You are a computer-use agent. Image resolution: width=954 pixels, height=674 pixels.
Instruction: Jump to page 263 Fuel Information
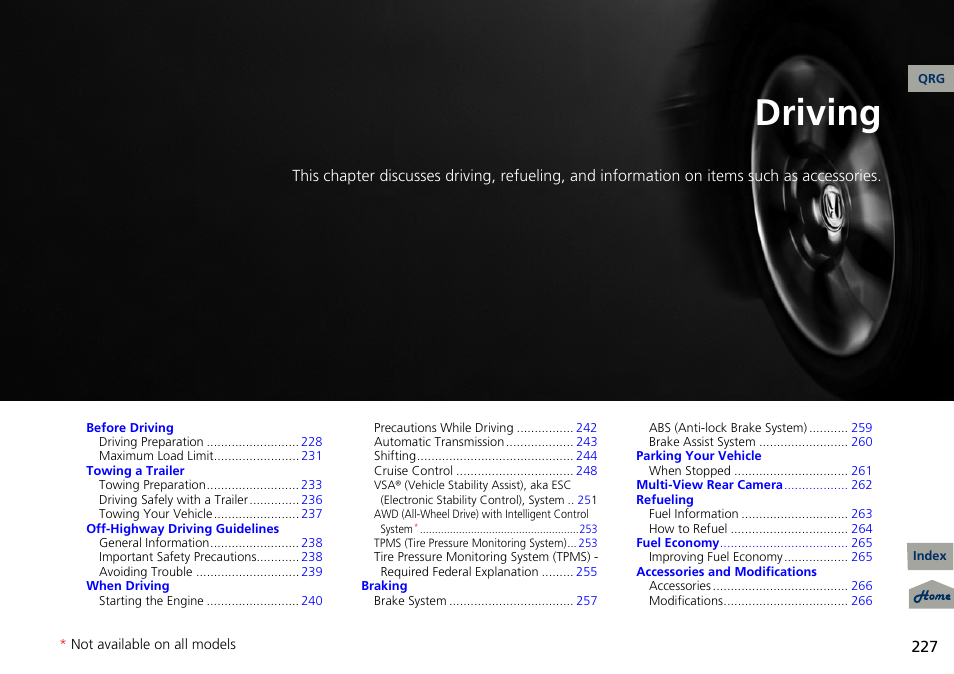coord(862,514)
